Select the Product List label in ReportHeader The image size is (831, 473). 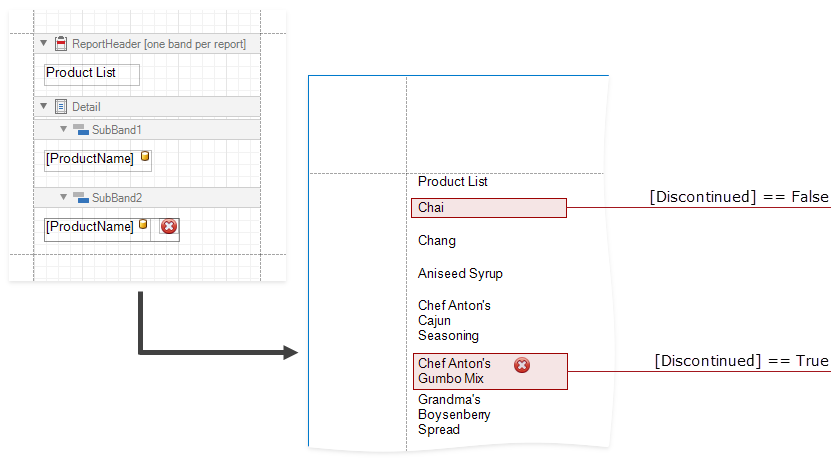point(91,74)
